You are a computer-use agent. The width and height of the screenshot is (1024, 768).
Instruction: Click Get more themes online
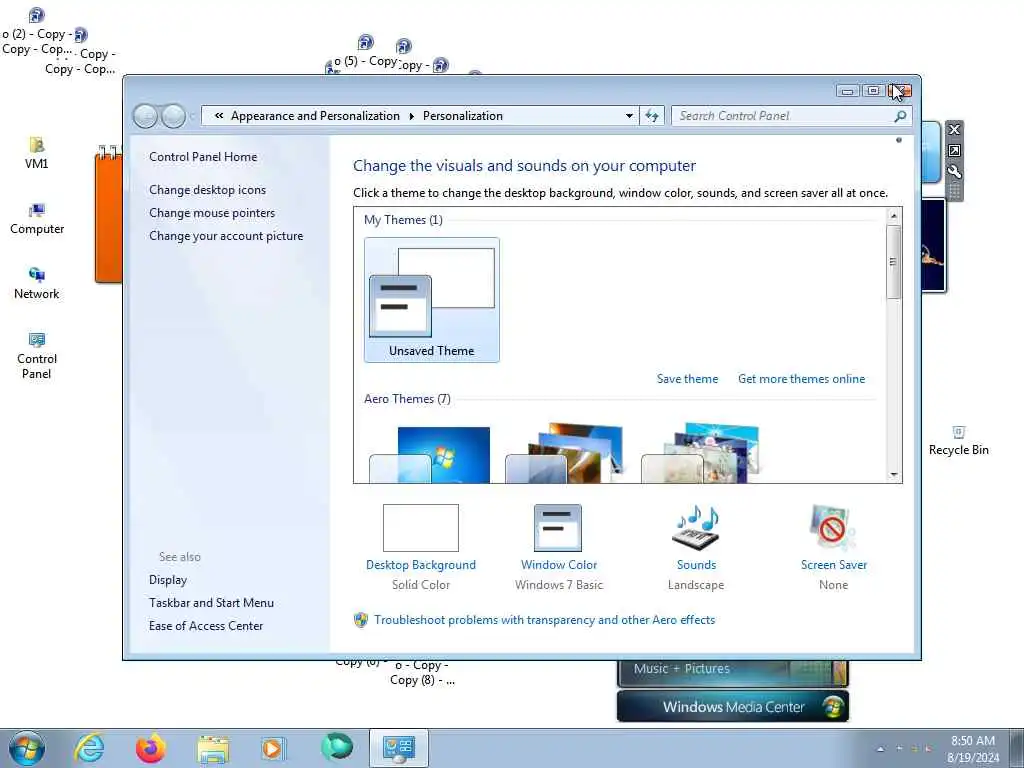(801, 379)
